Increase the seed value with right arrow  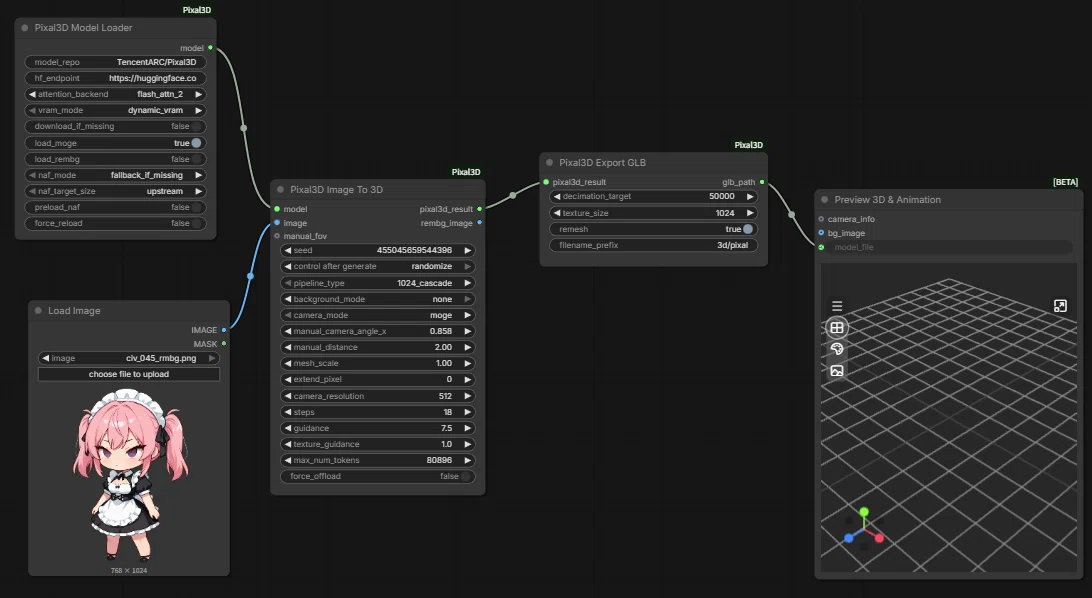pos(467,250)
